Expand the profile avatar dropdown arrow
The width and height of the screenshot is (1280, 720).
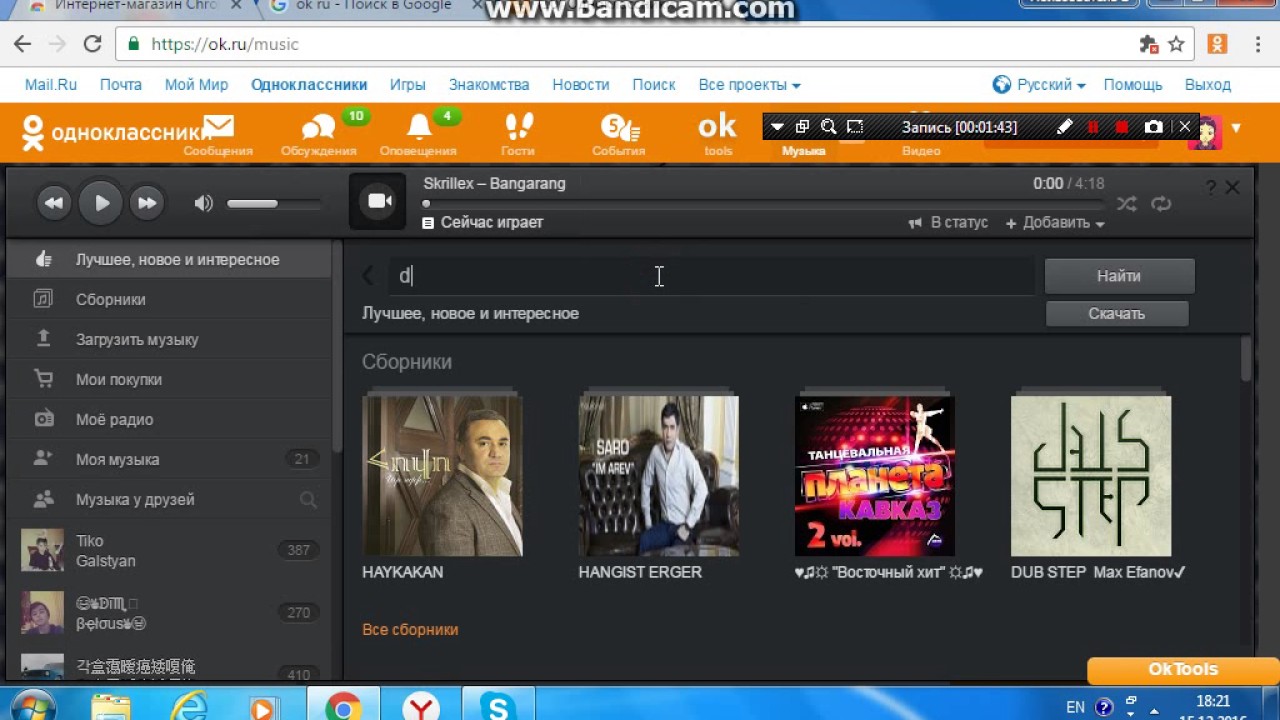coord(1236,128)
